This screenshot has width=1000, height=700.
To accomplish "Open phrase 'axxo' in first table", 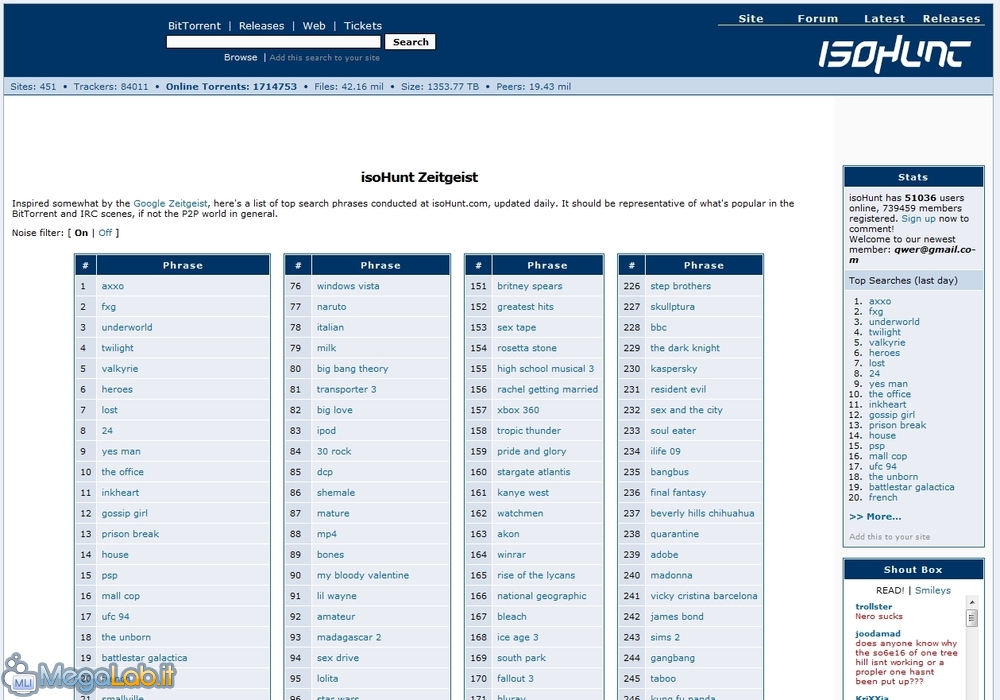I will [113, 286].
